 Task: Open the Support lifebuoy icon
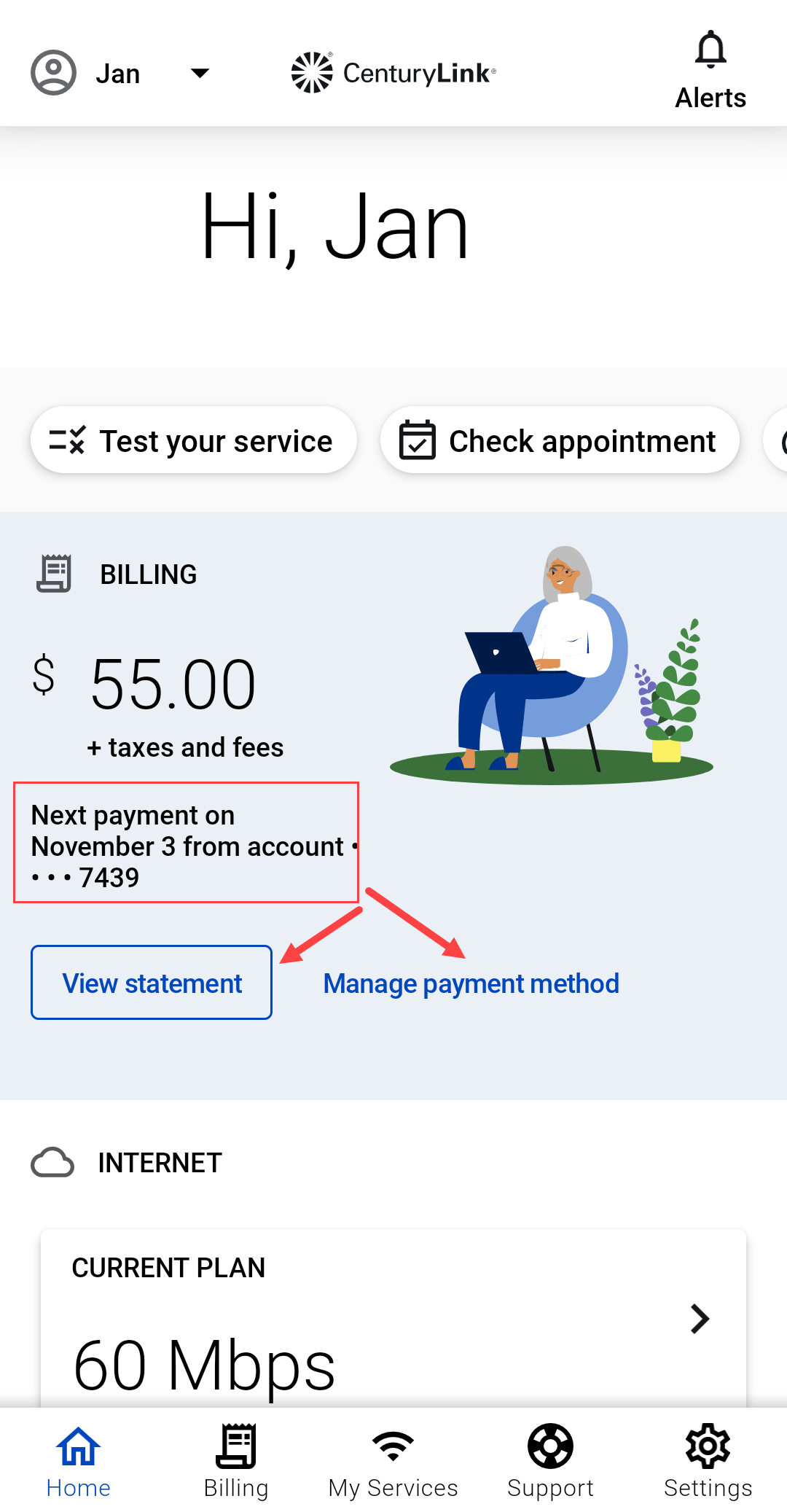pyautogui.click(x=550, y=1446)
